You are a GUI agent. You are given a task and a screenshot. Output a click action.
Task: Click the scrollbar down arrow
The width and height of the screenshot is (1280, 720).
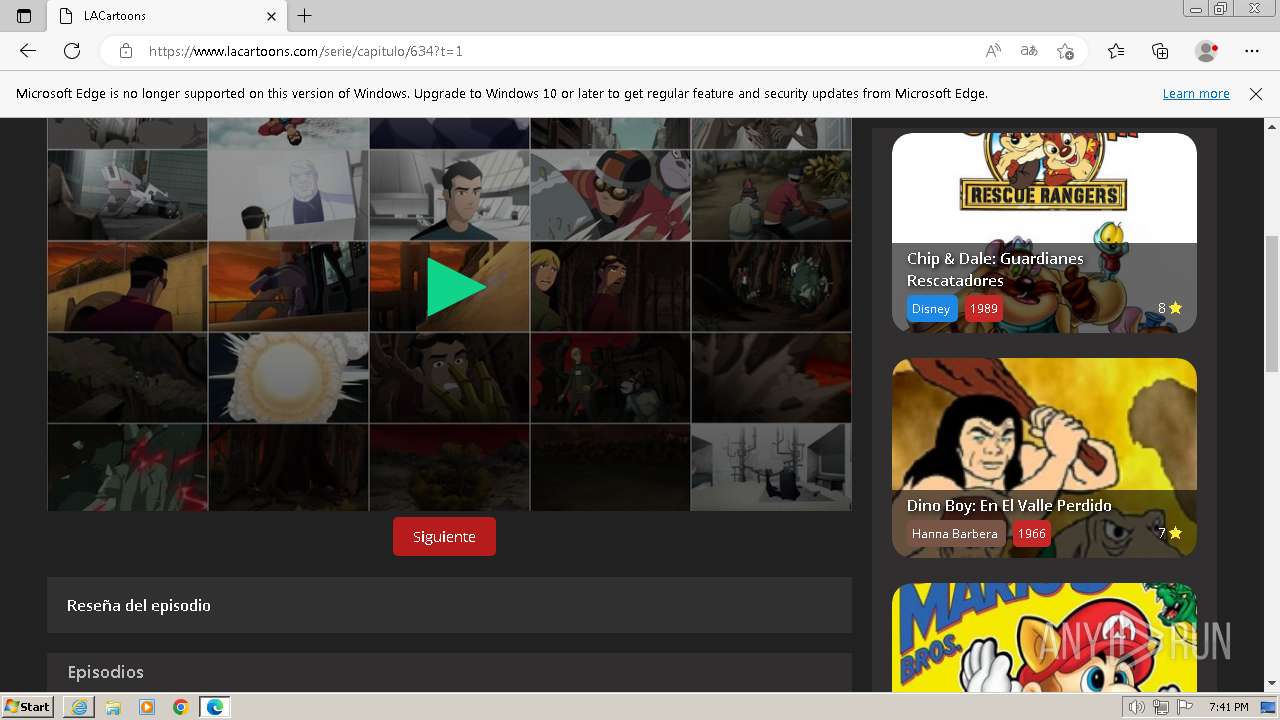1272,683
